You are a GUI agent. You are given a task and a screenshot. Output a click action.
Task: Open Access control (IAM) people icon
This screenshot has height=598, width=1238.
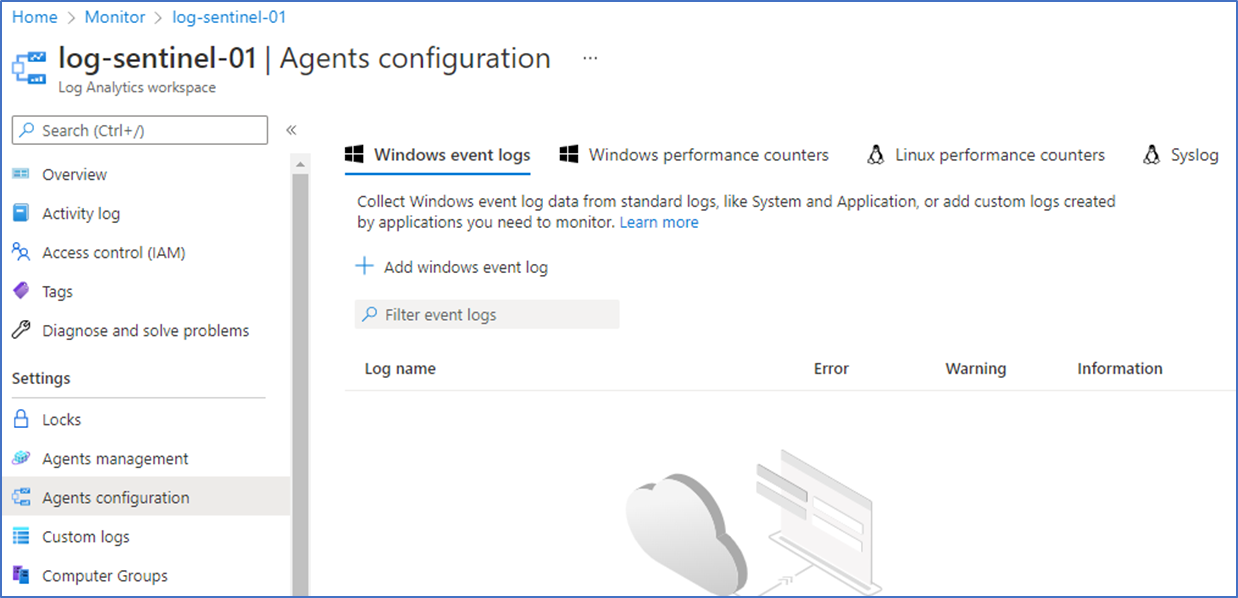pos(21,252)
